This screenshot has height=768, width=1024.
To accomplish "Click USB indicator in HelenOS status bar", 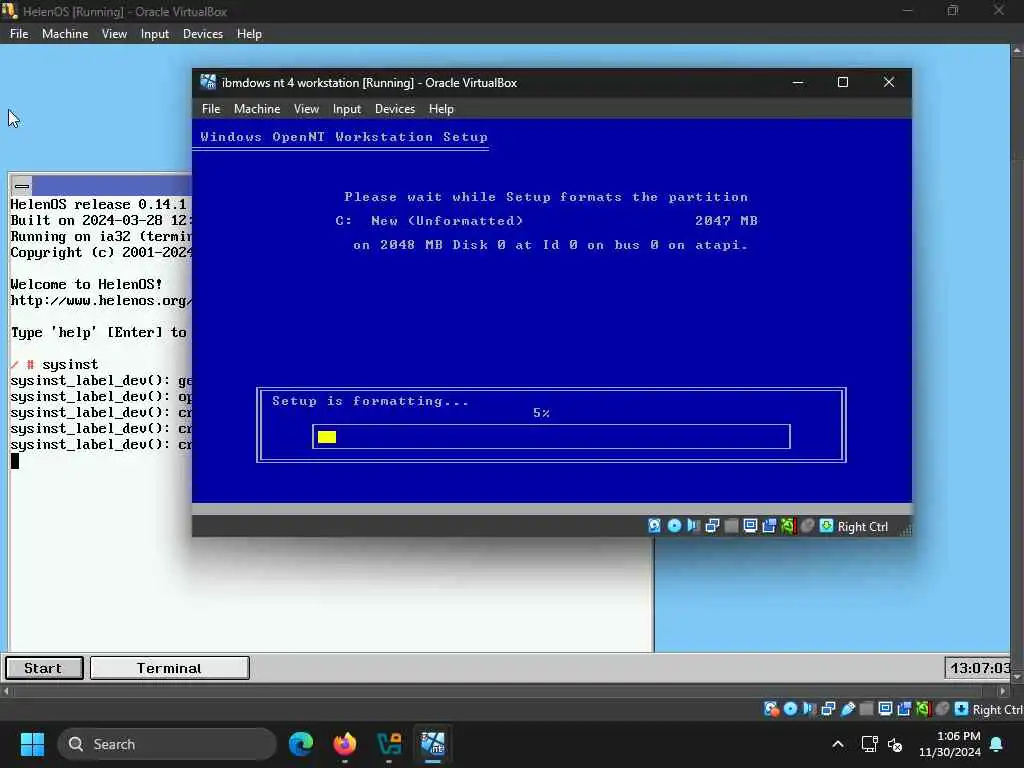I will (x=848, y=709).
